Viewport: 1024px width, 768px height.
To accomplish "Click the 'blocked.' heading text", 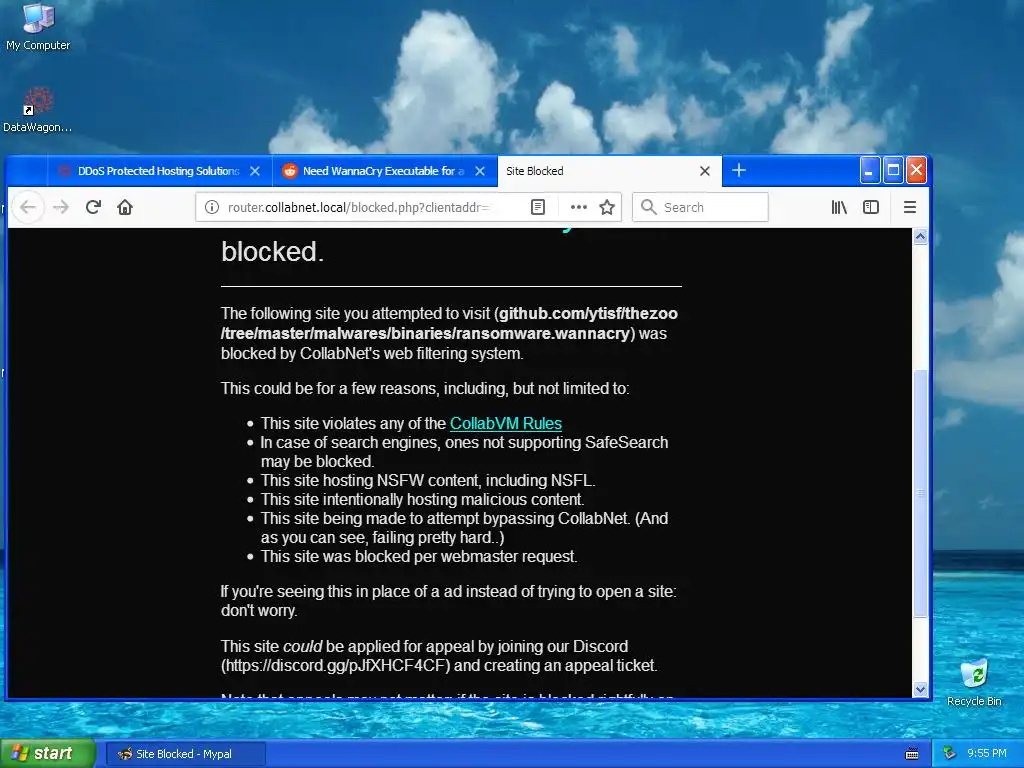I will pos(272,251).
